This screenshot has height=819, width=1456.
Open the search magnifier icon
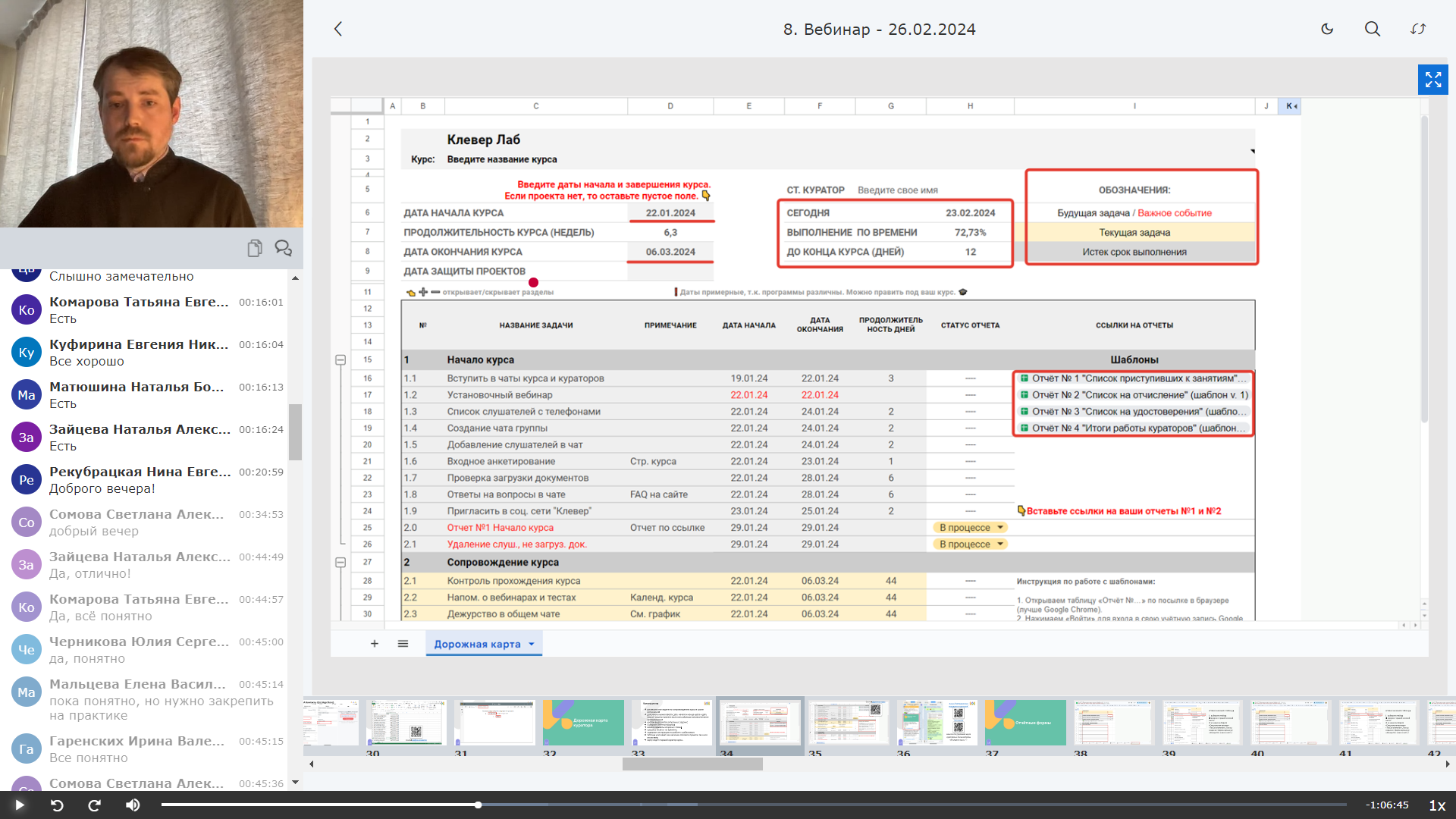point(1373,29)
